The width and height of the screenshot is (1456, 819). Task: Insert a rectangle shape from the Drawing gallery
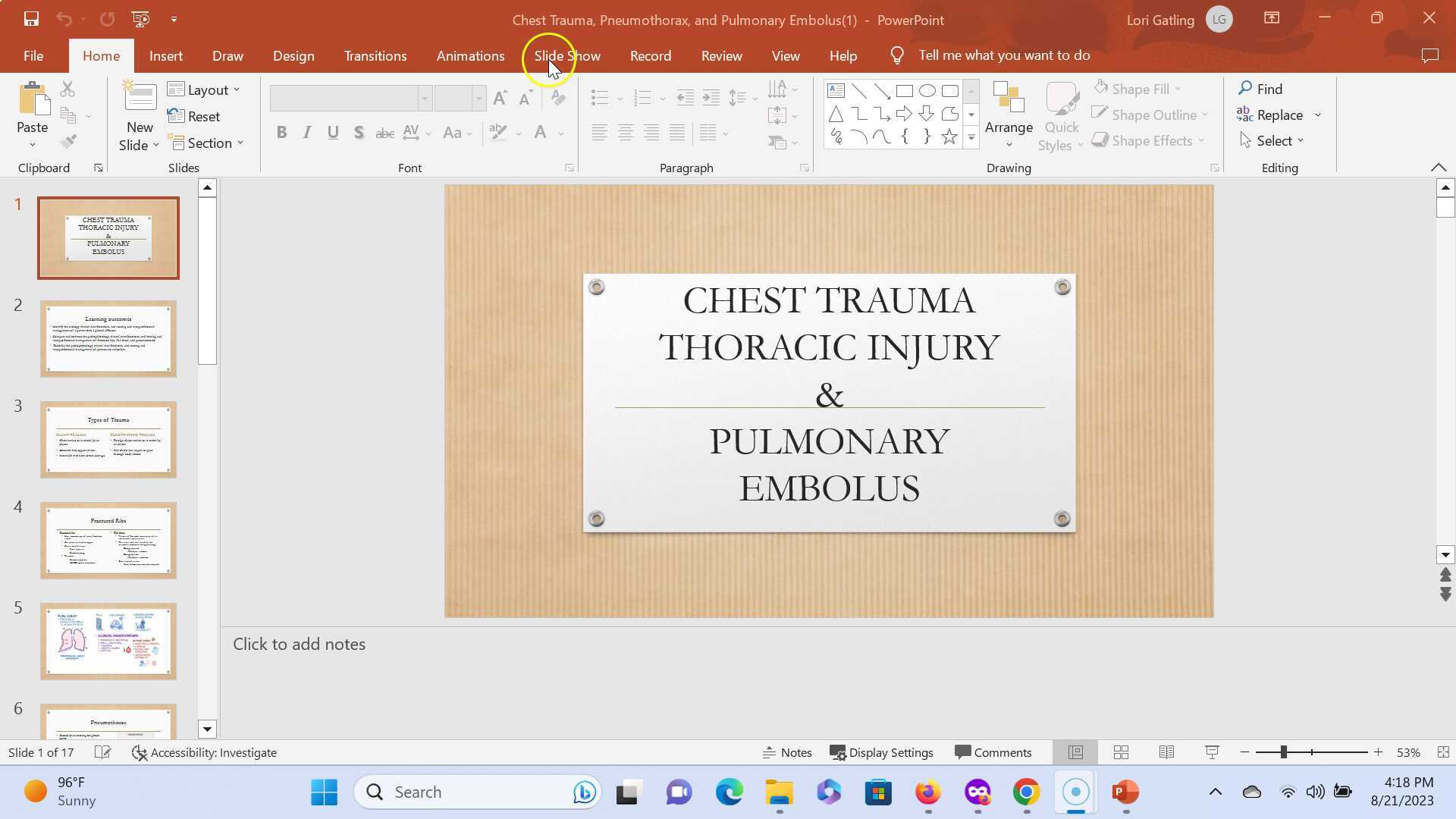[x=904, y=90]
